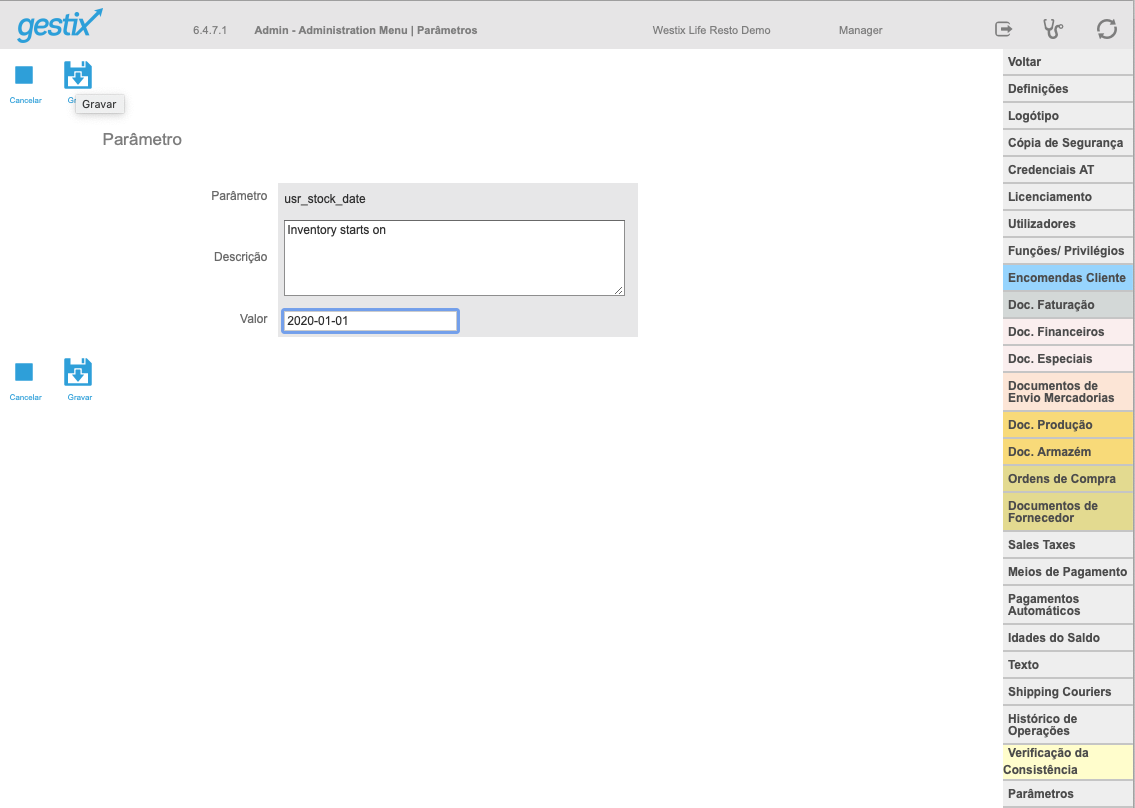Open Encomendas Cliente menu item
1135x808 pixels.
[x=1068, y=278]
